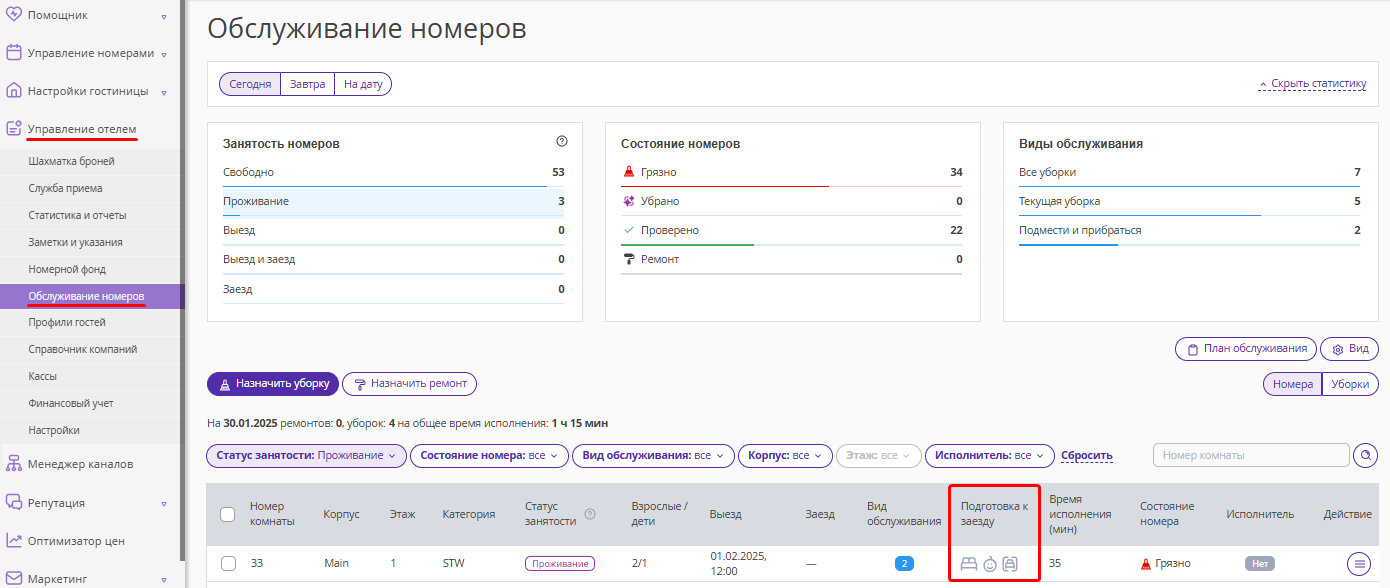Image resolution: width=1390 pixels, height=588 pixels.
Task: Open the action menu icon for room 33
Action: pos(1359,564)
